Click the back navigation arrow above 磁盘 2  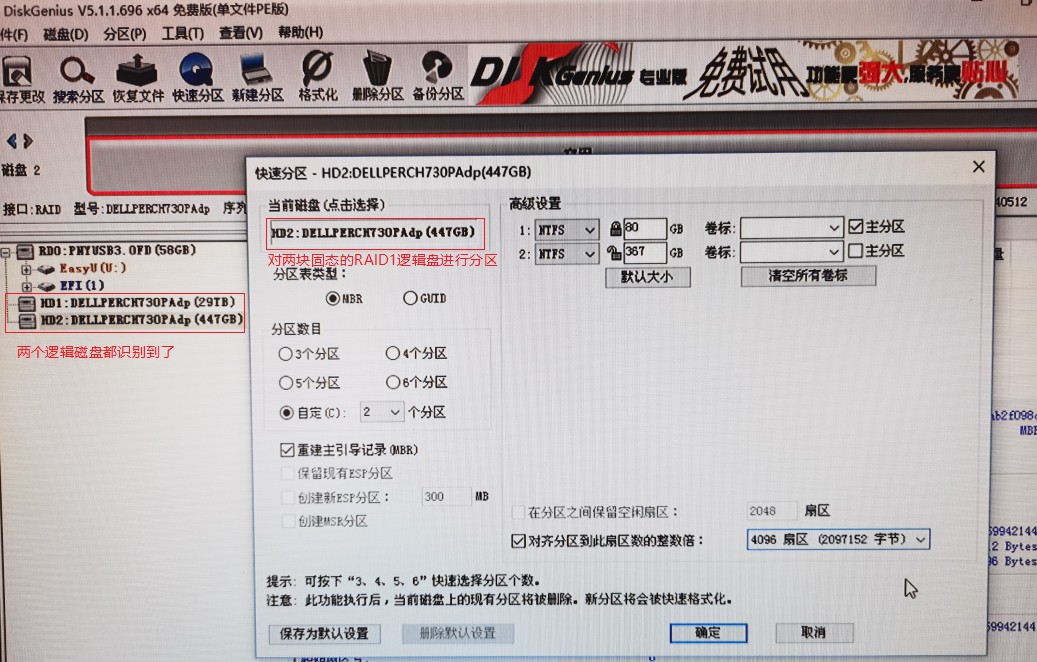[x=12, y=140]
